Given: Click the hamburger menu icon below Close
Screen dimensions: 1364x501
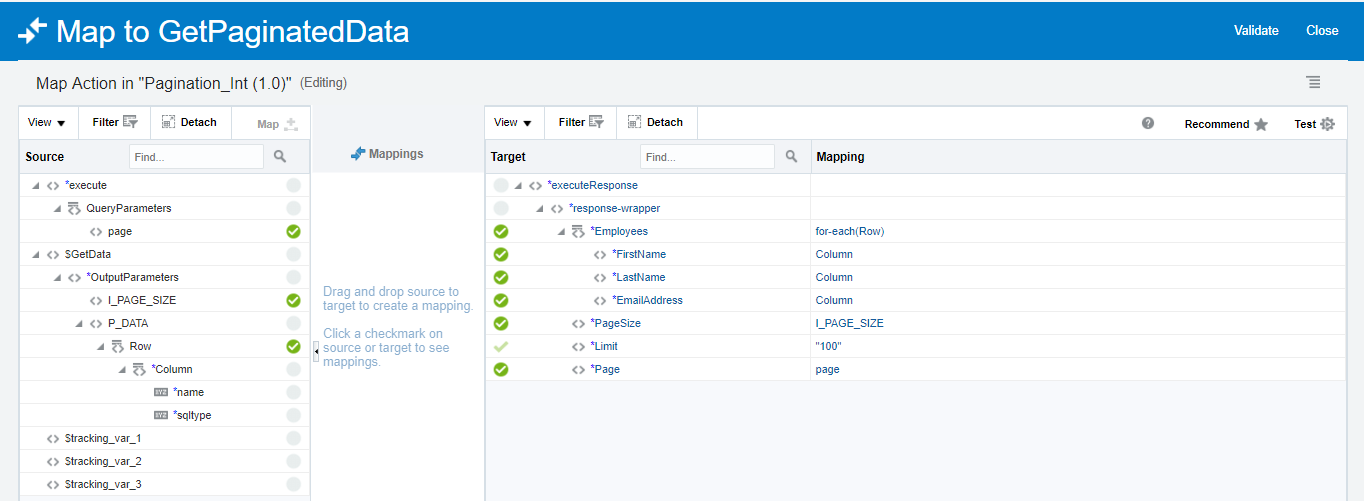Looking at the screenshot, I should [x=1313, y=82].
